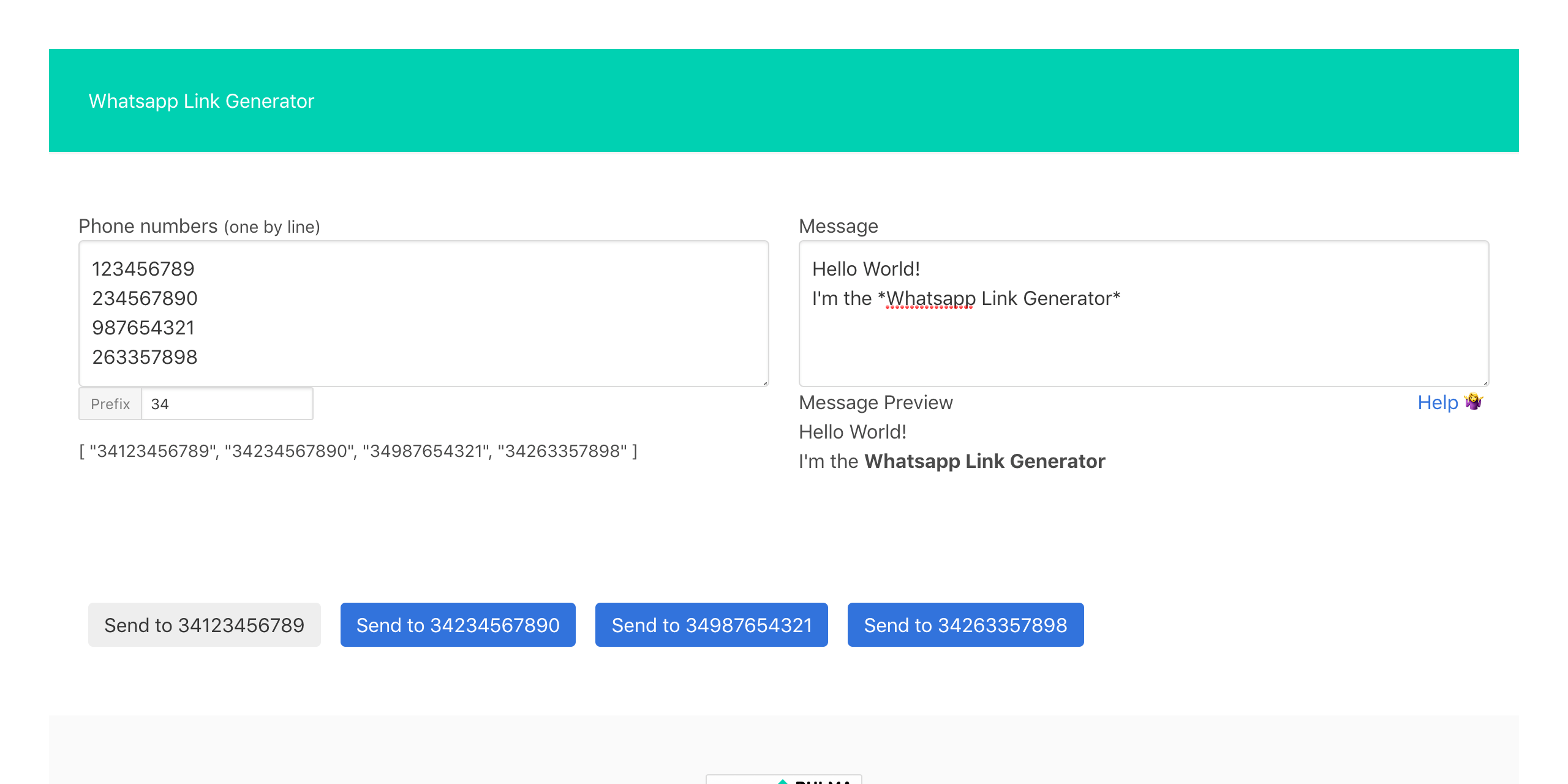Viewport: 1568px width, 784px height.
Task: Click the generated numbers array text
Action: [358, 451]
